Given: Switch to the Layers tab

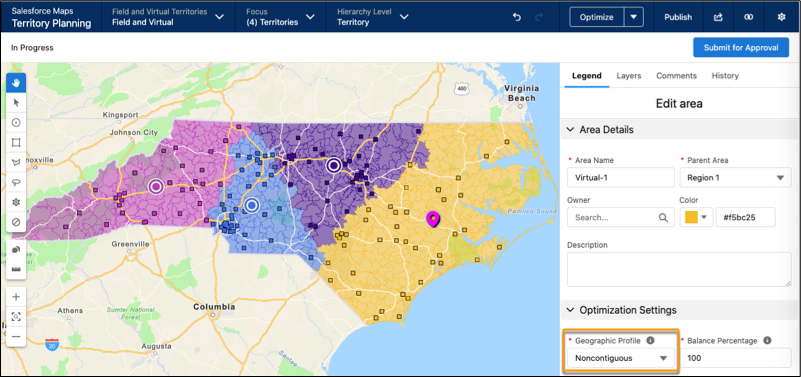Looking at the screenshot, I should (628, 76).
